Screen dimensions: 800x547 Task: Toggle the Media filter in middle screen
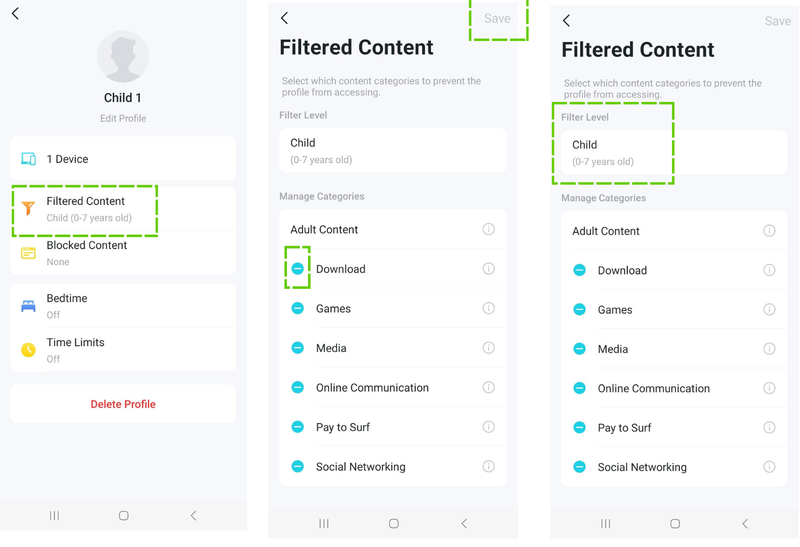click(297, 347)
